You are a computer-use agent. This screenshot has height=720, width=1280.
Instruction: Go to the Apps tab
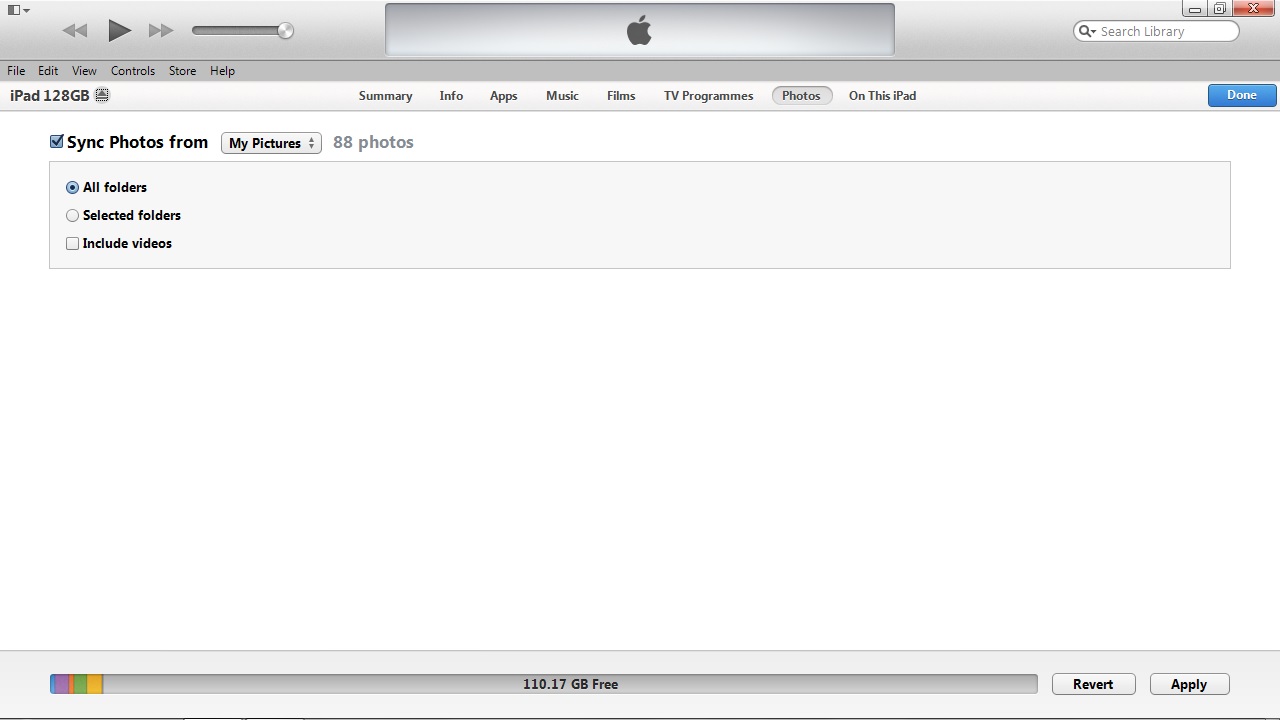[503, 96]
